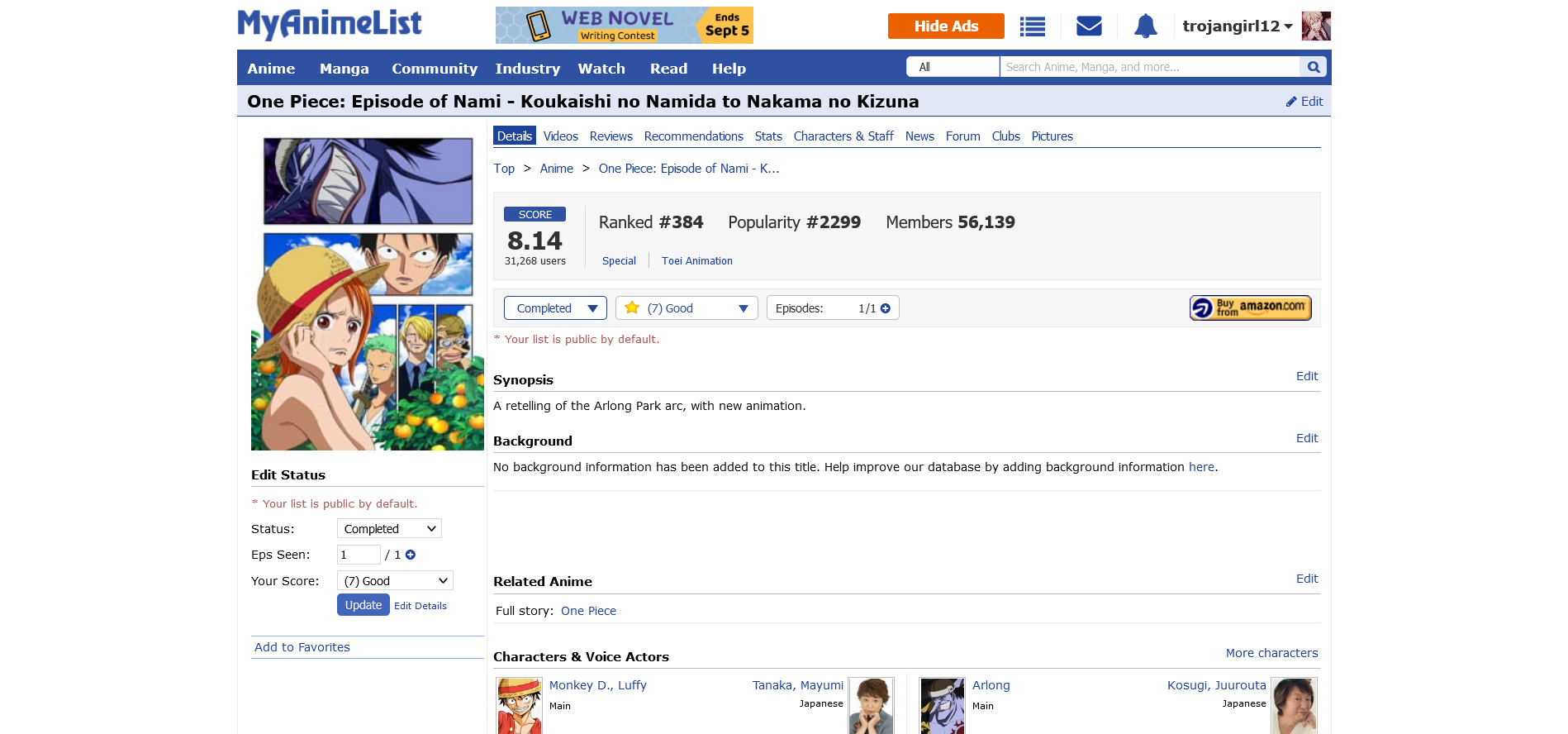This screenshot has height=734, width=1568.
Task: Select the Details tab
Action: (515, 136)
